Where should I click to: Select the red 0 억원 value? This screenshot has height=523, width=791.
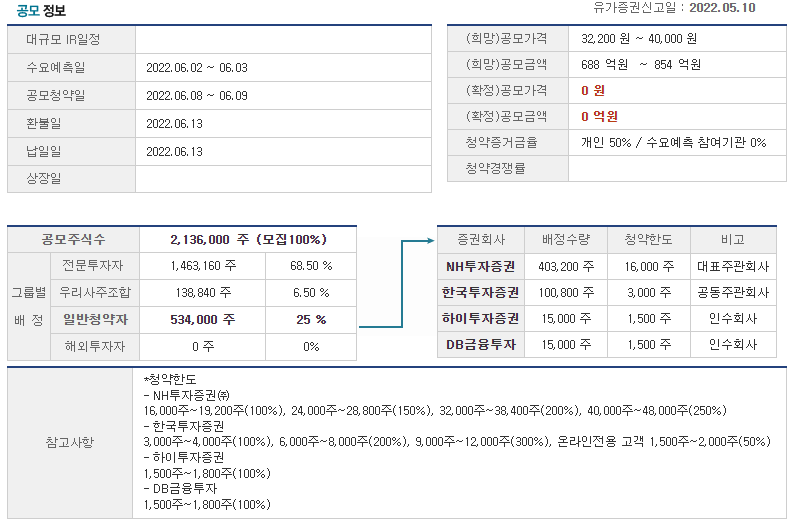pos(599,117)
